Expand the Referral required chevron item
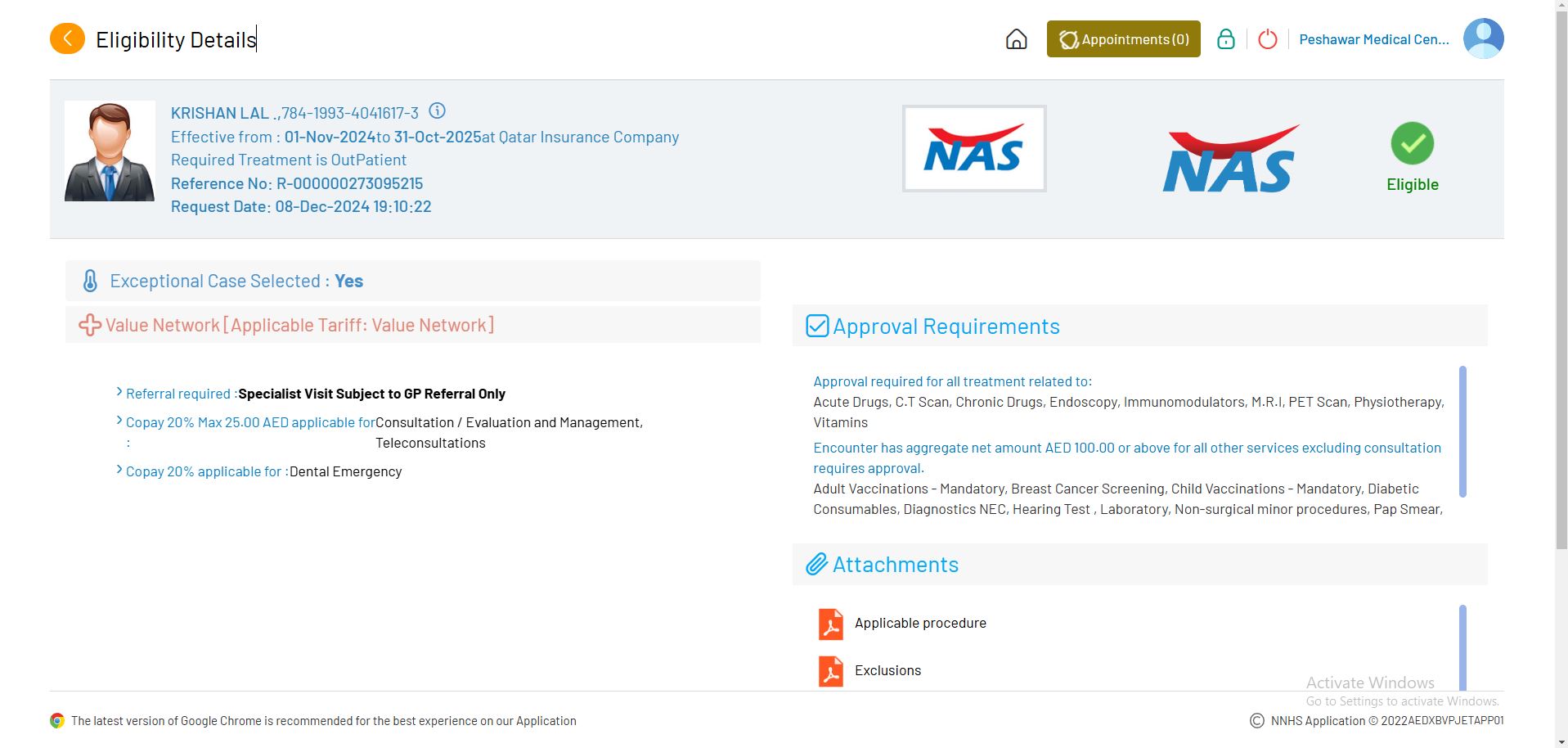1568x748 pixels. pos(120,393)
